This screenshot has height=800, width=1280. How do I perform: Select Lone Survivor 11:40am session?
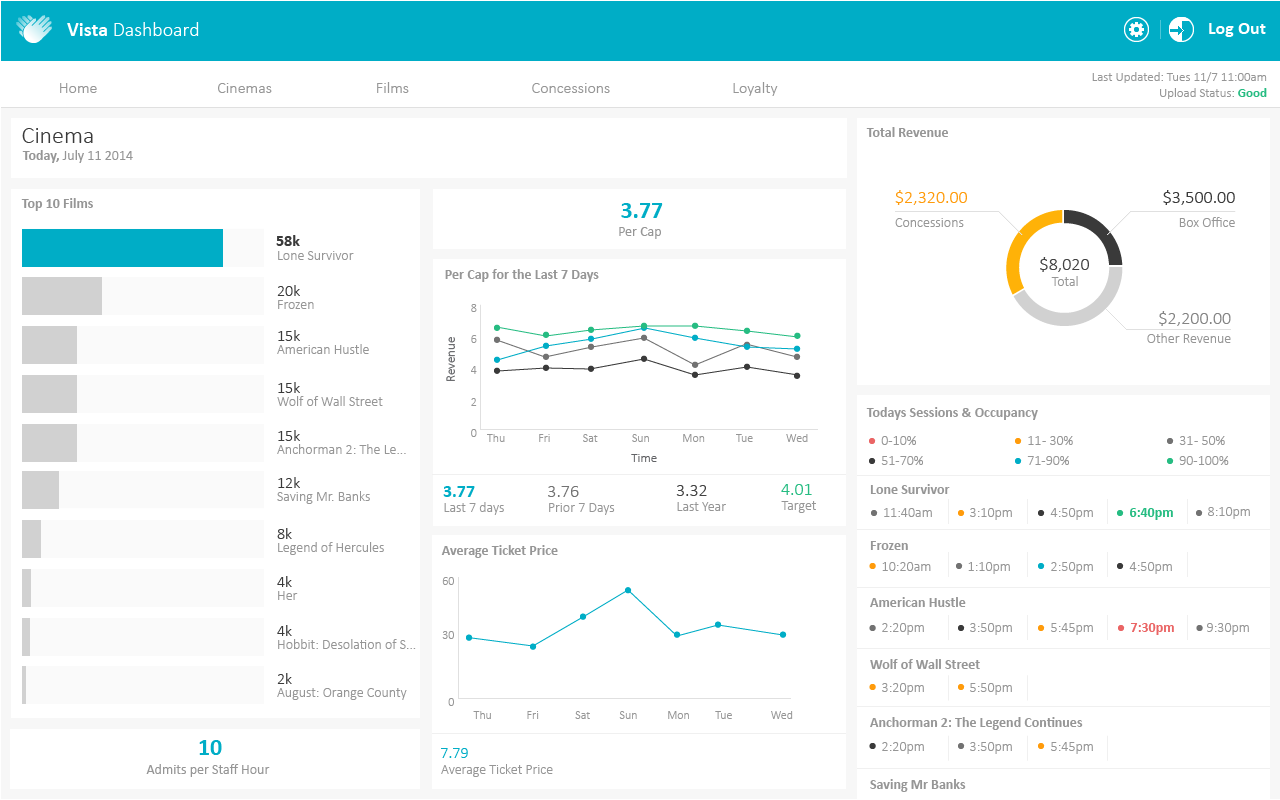pyautogui.click(x=902, y=513)
